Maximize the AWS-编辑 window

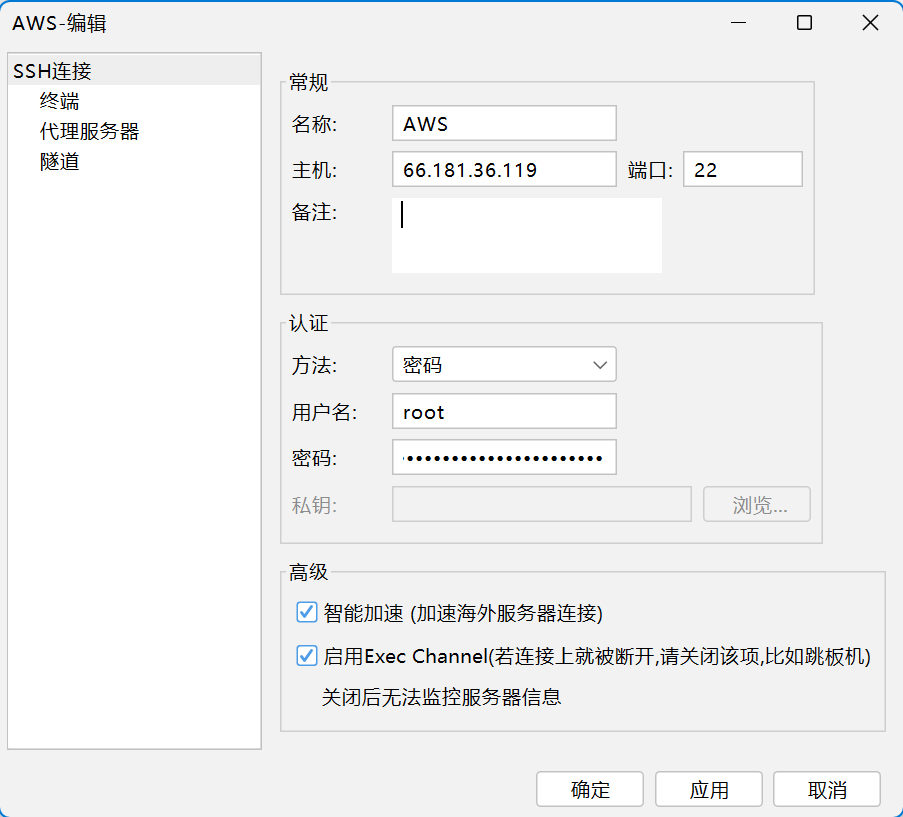click(804, 23)
